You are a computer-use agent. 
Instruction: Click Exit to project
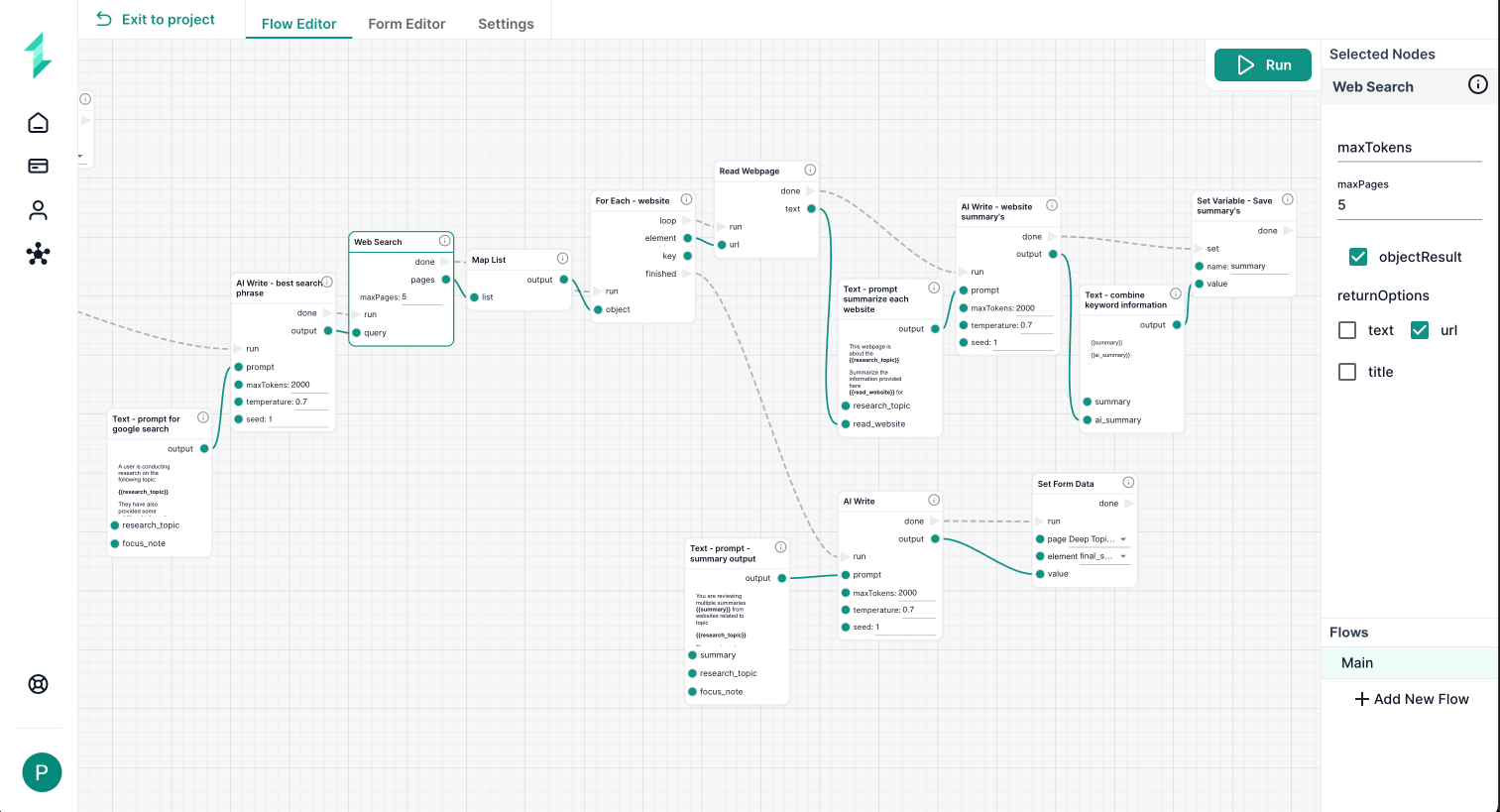tap(155, 19)
